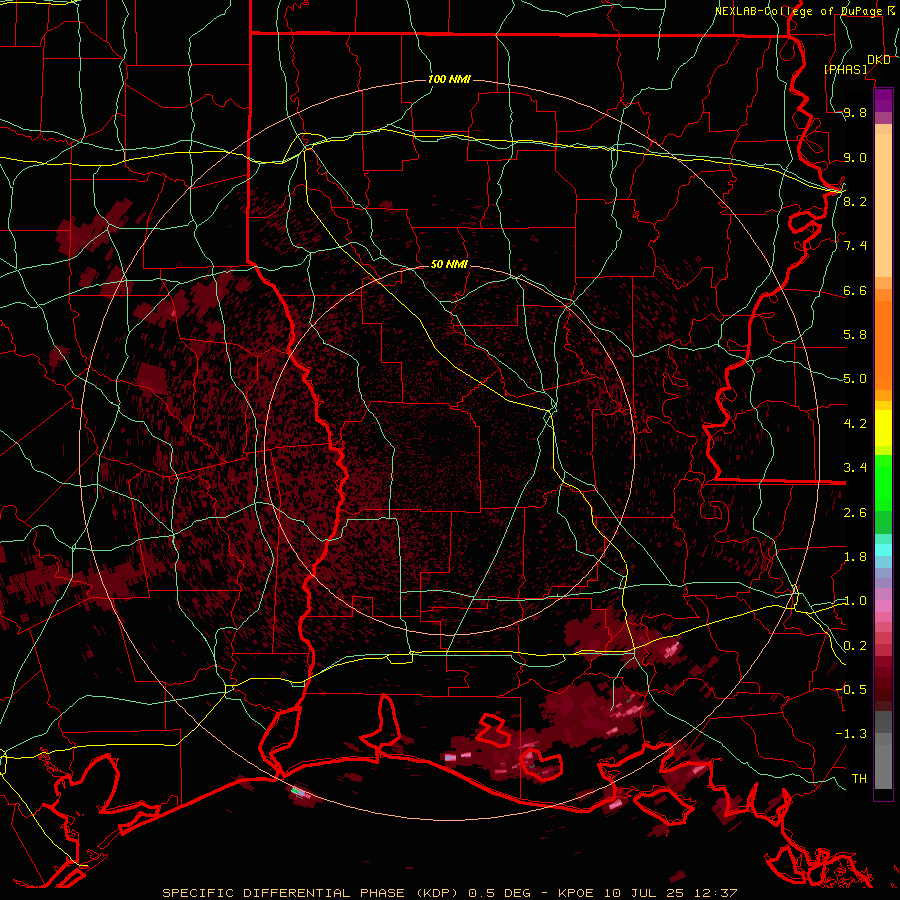Click the 9.8 value on the color scale

pos(855,112)
